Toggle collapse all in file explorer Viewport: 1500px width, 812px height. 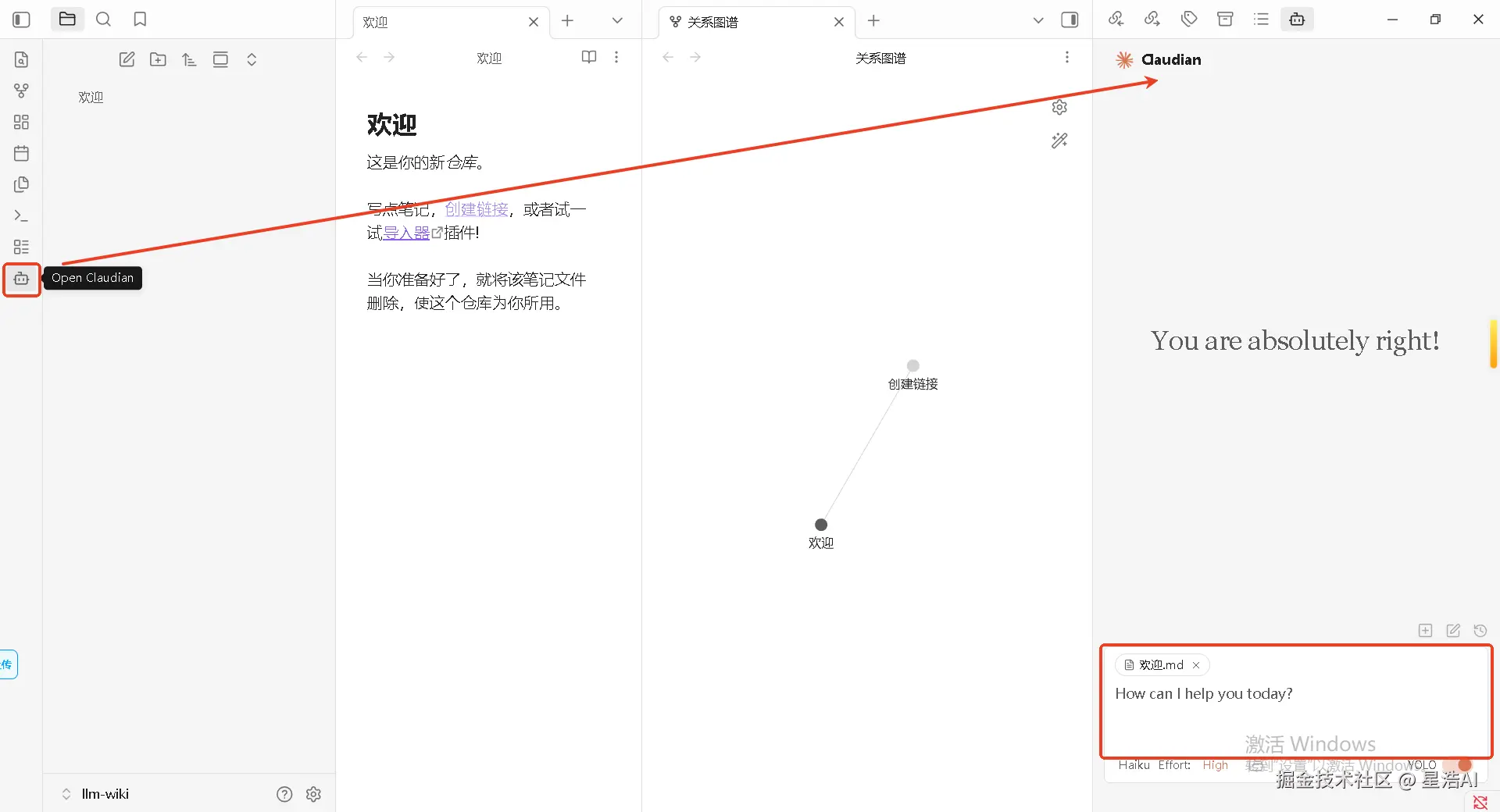point(252,59)
